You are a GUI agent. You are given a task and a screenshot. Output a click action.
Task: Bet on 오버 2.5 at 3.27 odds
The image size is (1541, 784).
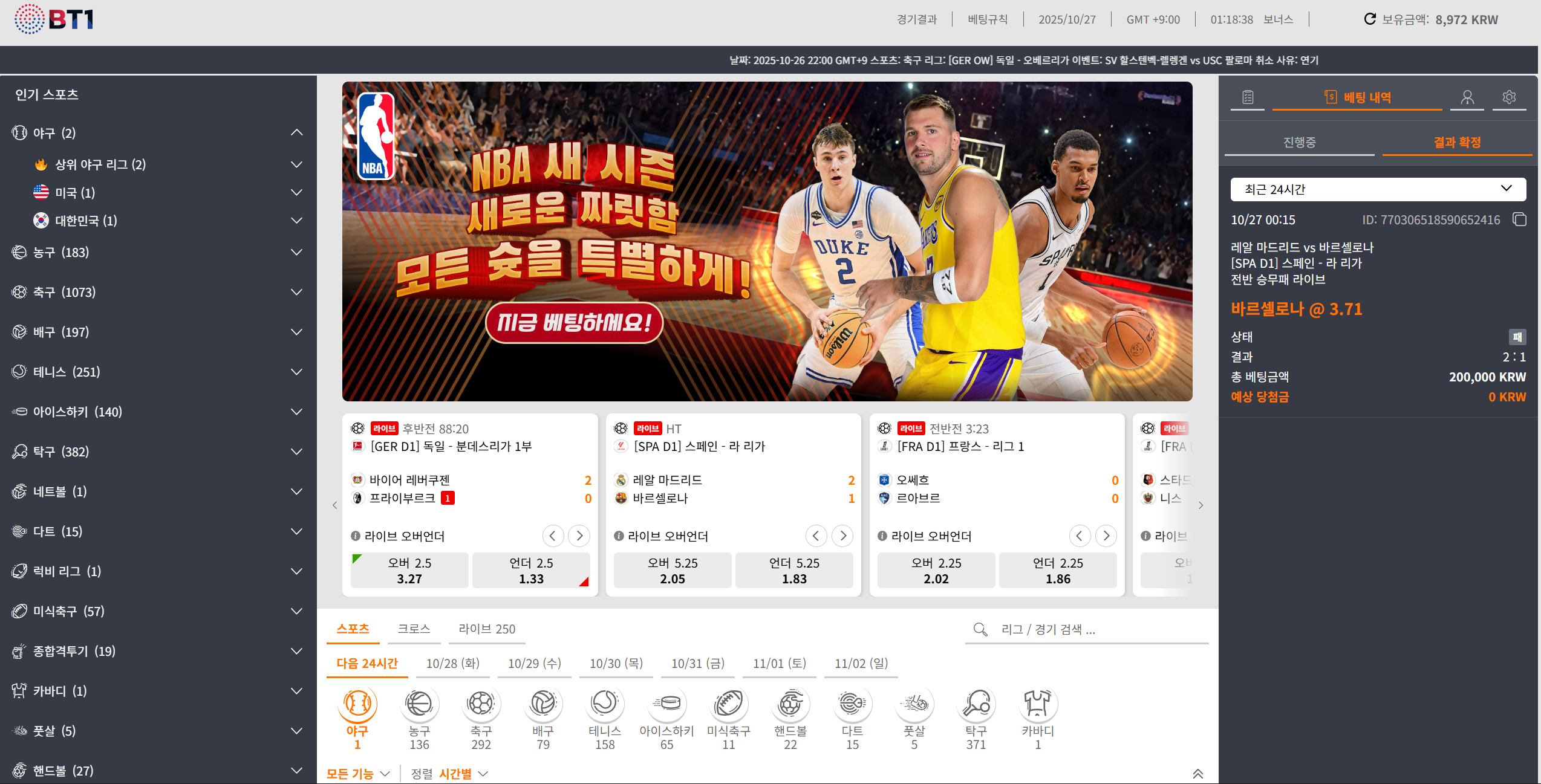pos(409,571)
